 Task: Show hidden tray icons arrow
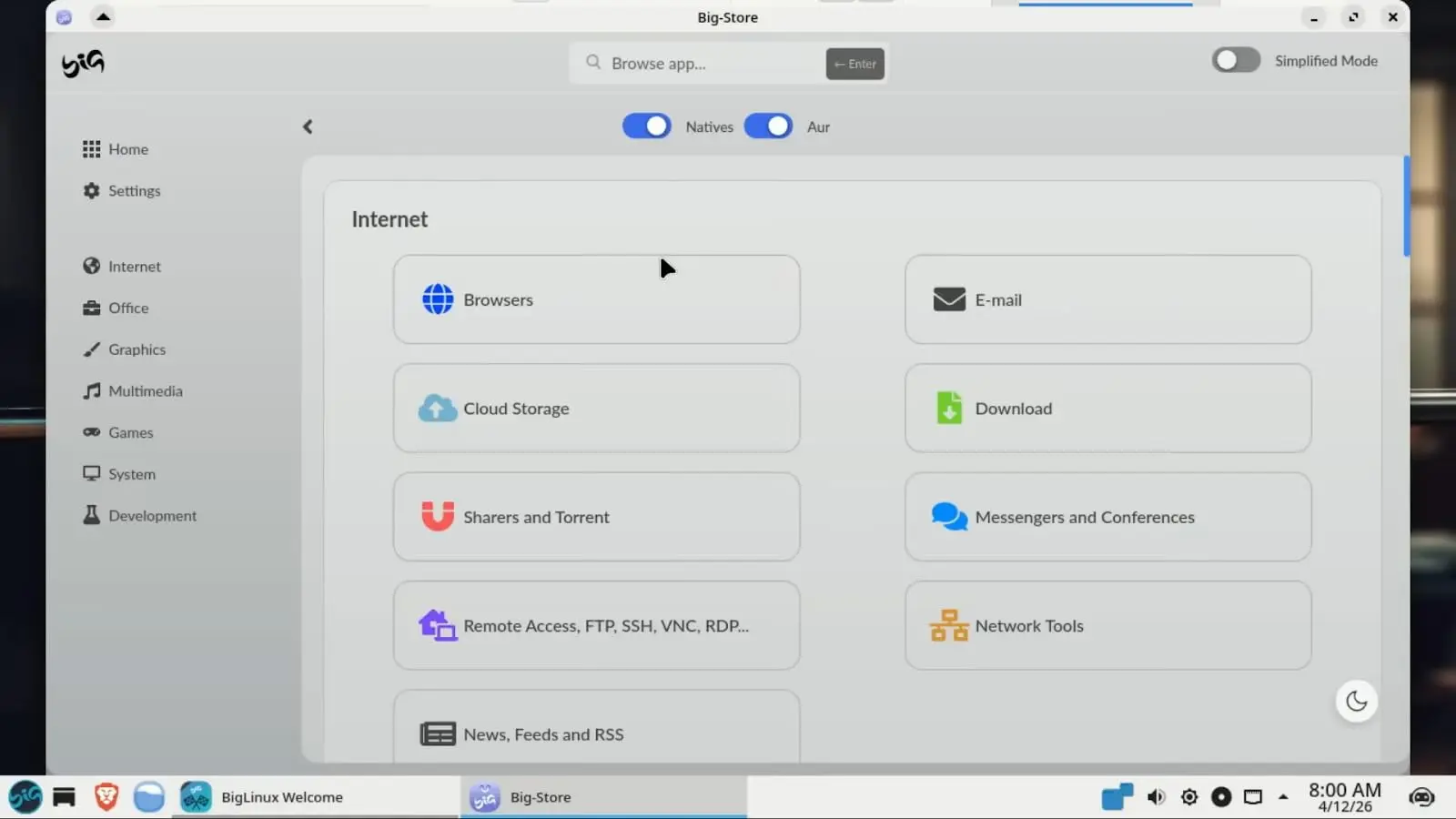click(1283, 797)
